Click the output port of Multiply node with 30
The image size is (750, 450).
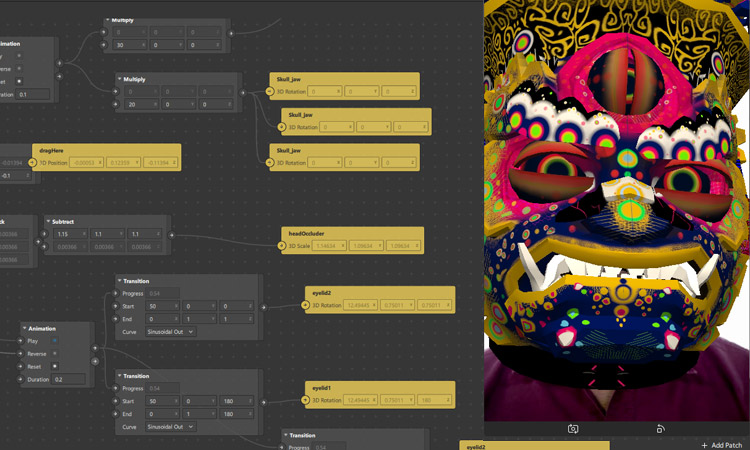pos(231,33)
